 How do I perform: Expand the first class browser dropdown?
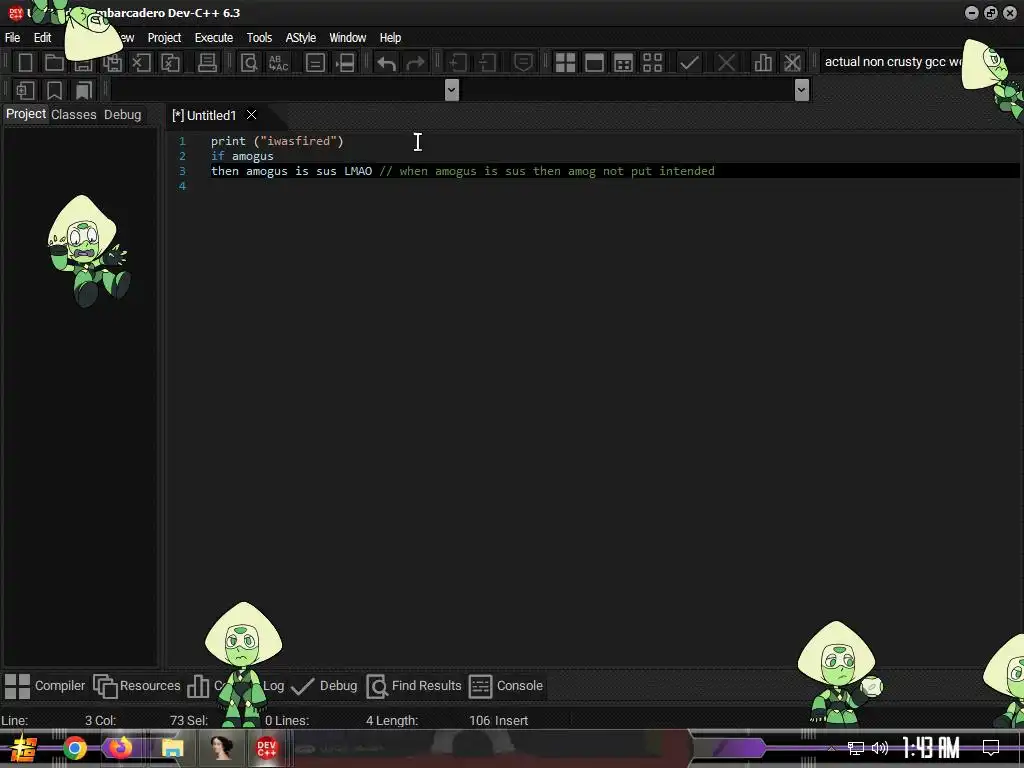pos(451,89)
